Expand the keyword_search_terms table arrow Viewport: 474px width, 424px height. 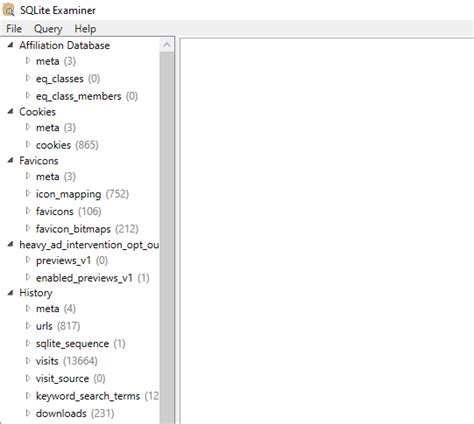pyautogui.click(x=28, y=395)
